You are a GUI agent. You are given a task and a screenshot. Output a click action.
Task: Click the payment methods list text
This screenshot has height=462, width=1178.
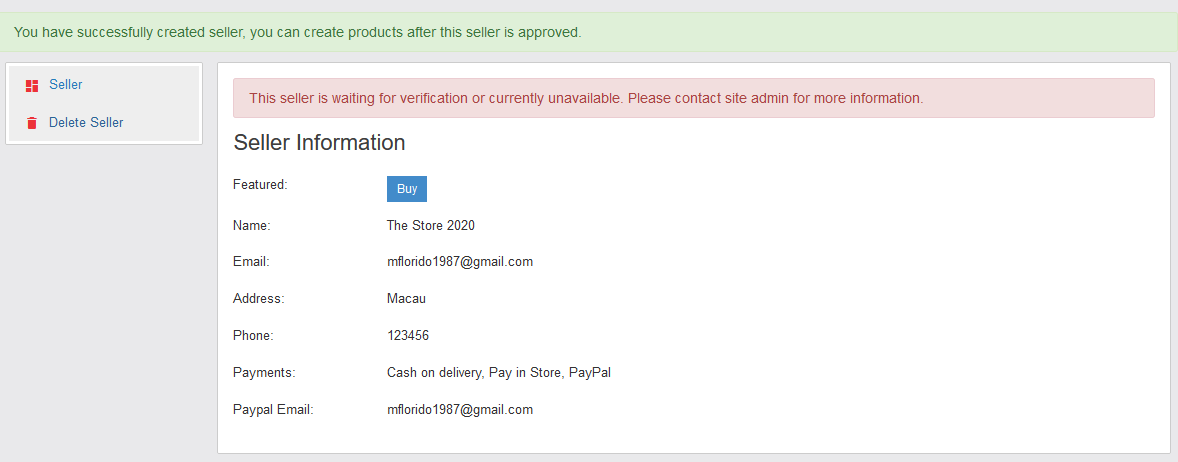coord(499,373)
